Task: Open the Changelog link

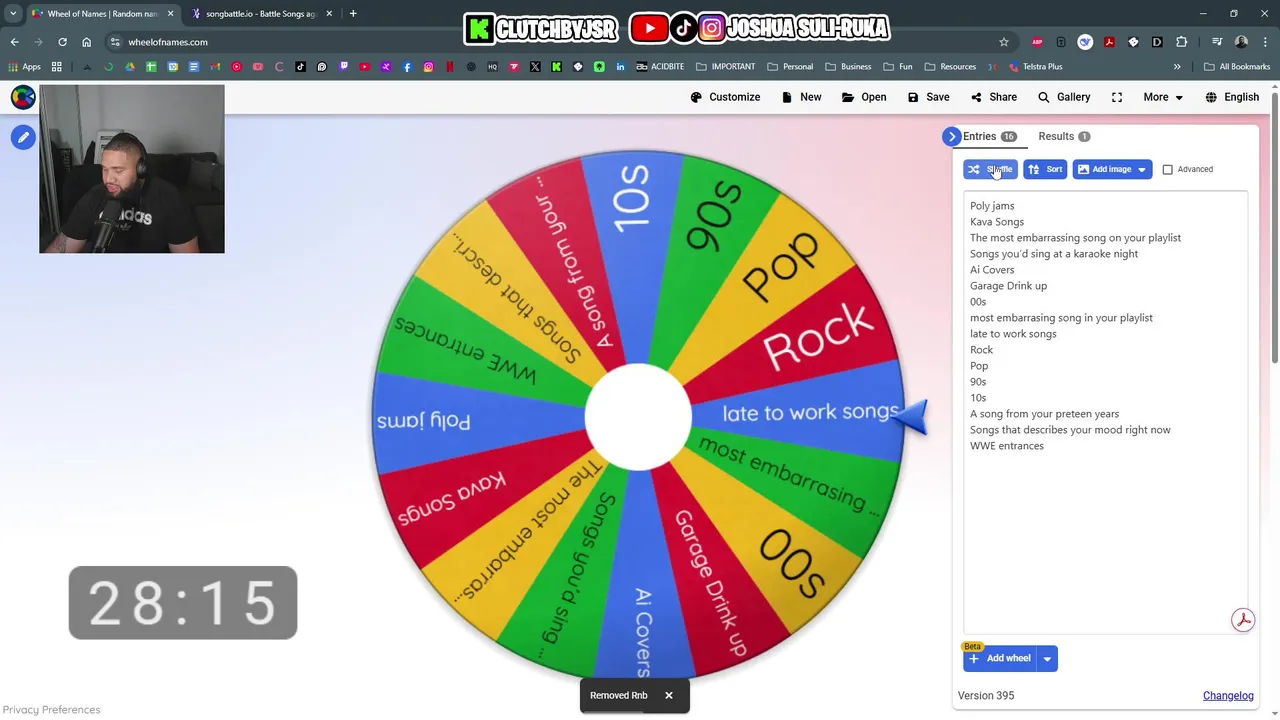Action: click(x=1228, y=695)
